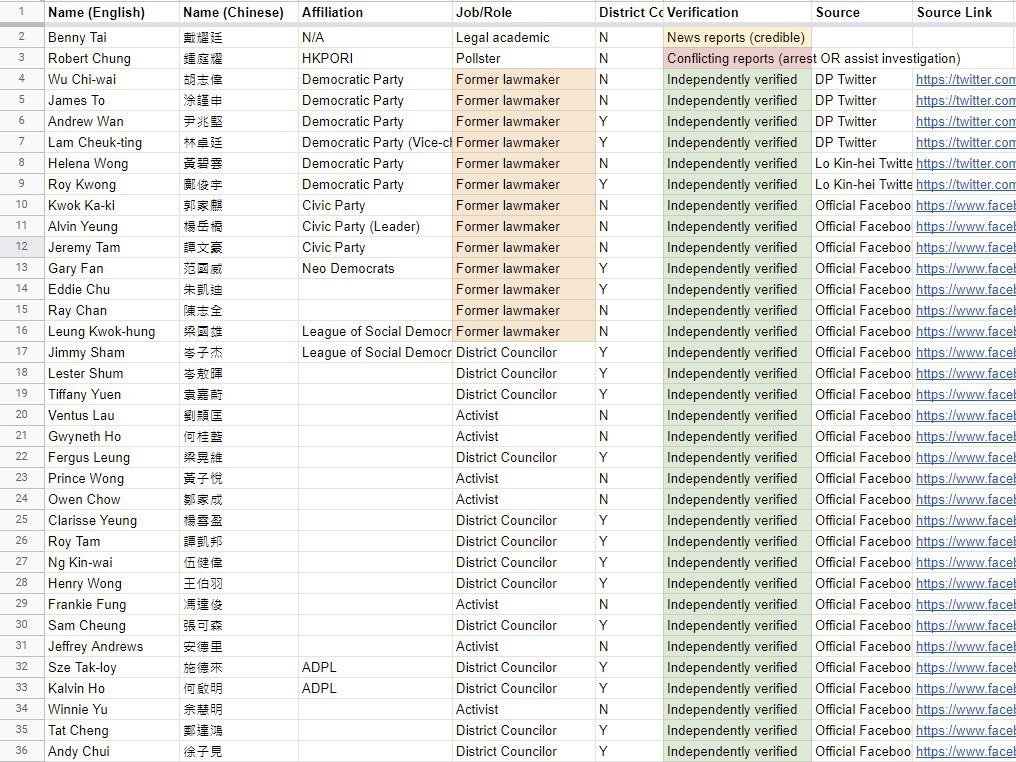
Task: Click the 'Source Link' header cell
Action: coord(964,12)
